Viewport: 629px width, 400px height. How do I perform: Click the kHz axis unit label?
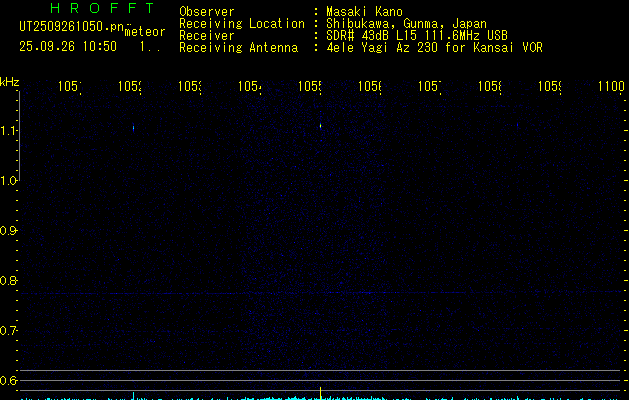(x=10, y=82)
